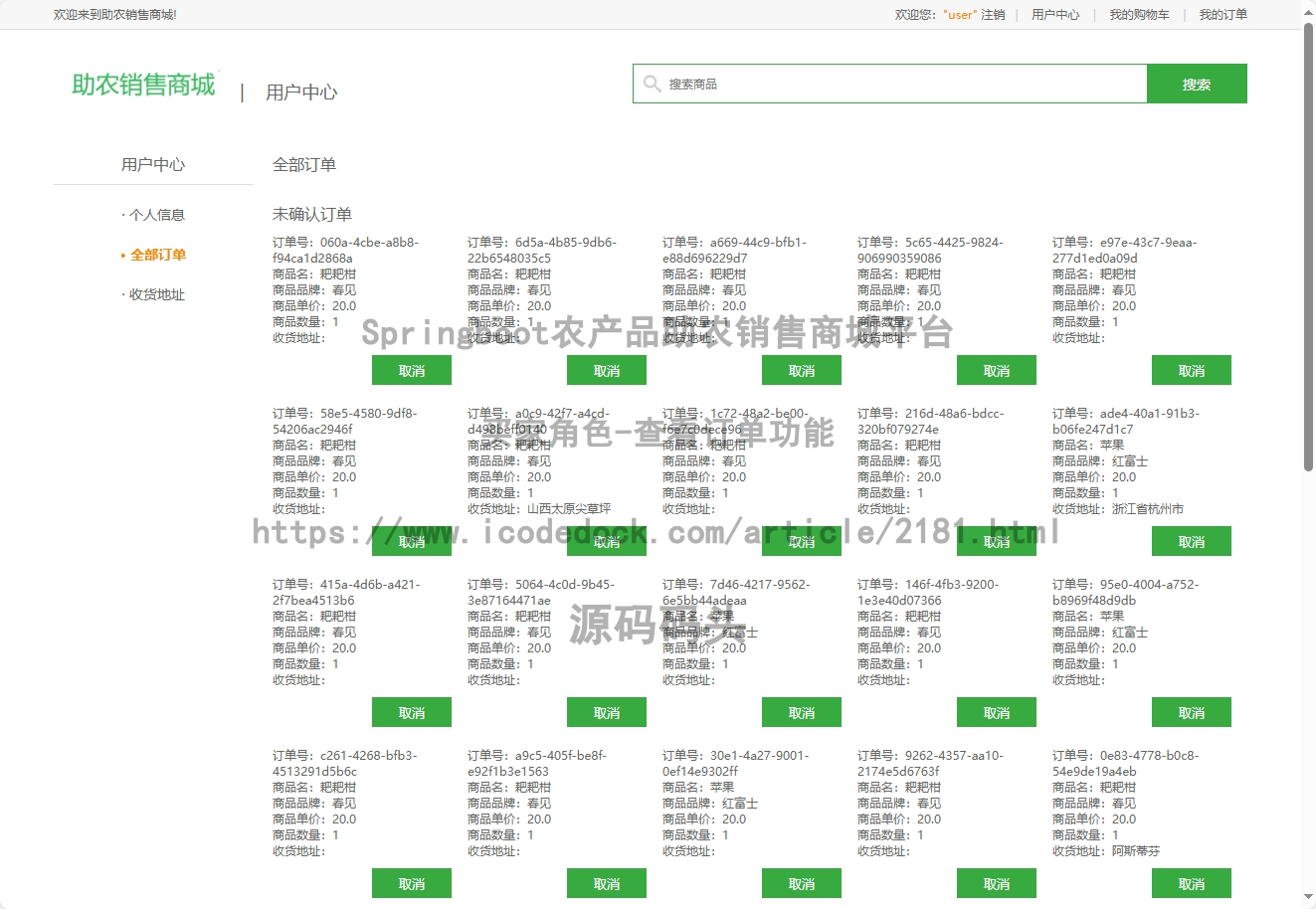Cancel order ade4-40a1-91b3
Image resolution: width=1316 pixels, height=909 pixels.
tap(1192, 542)
